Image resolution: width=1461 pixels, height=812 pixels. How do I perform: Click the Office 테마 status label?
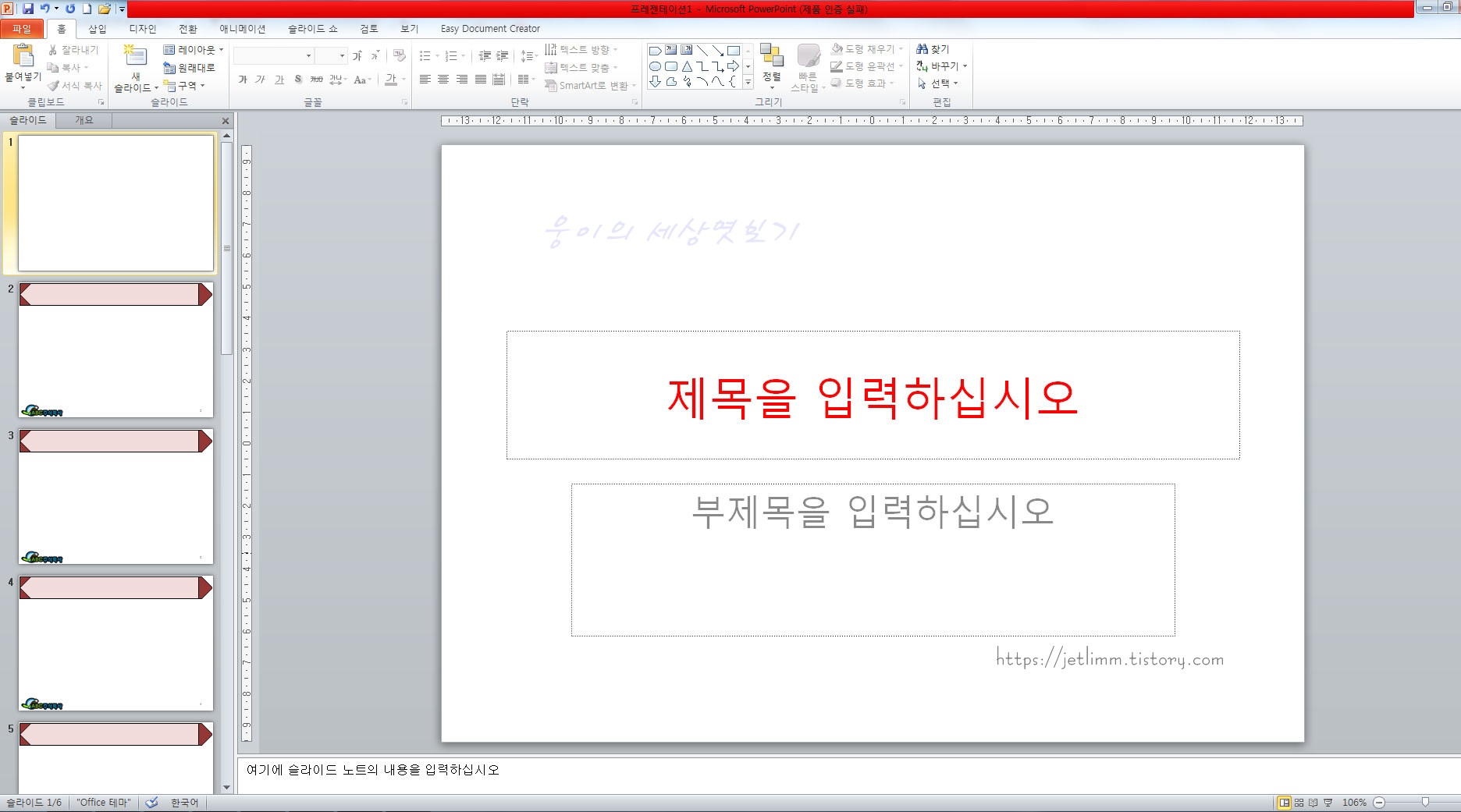coord(104,802)
